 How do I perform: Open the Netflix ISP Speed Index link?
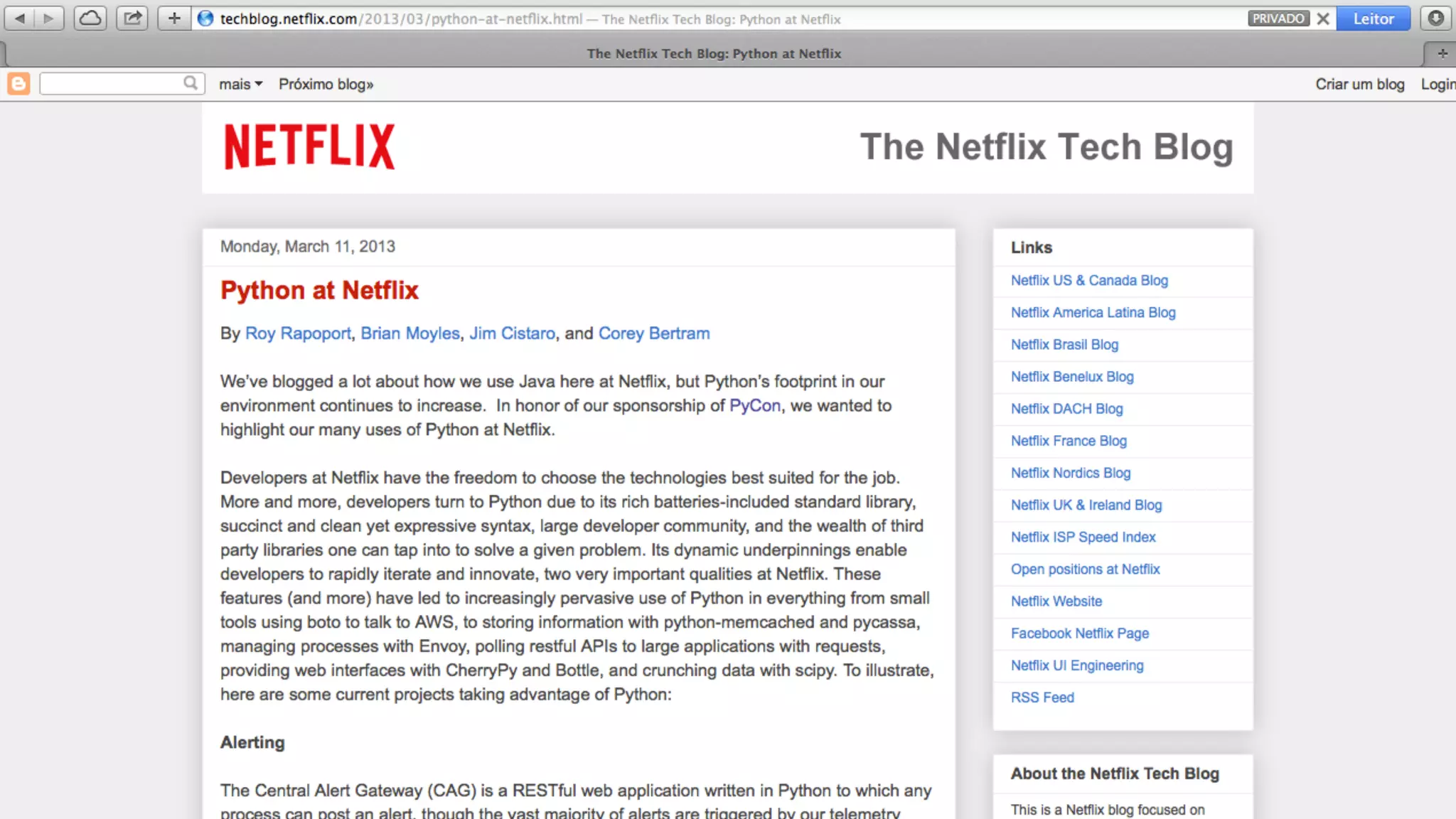click(x=1083, y=537)
